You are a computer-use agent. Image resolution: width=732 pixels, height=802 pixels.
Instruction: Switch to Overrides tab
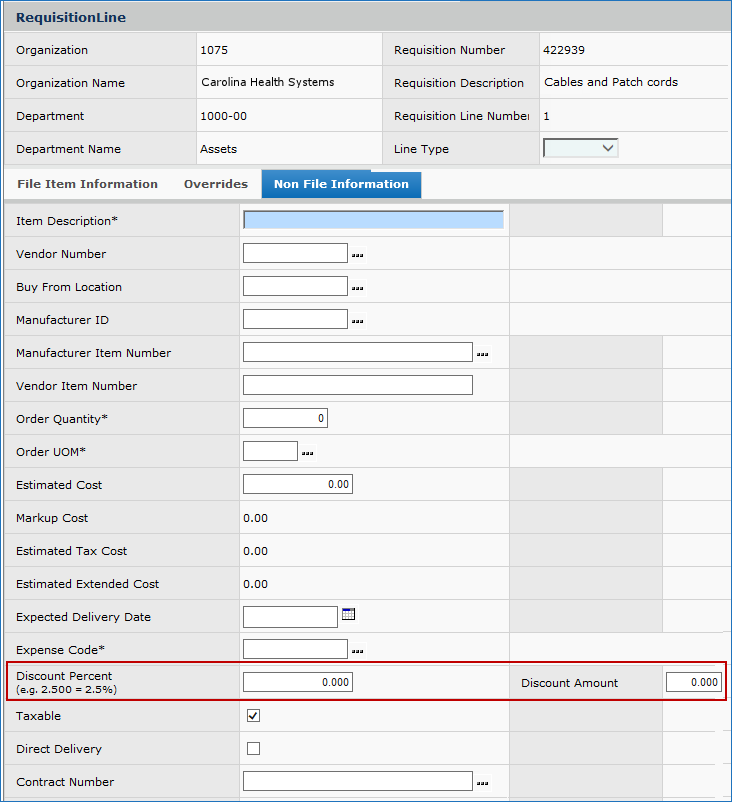pyautogui.click(x=216, y=184)
